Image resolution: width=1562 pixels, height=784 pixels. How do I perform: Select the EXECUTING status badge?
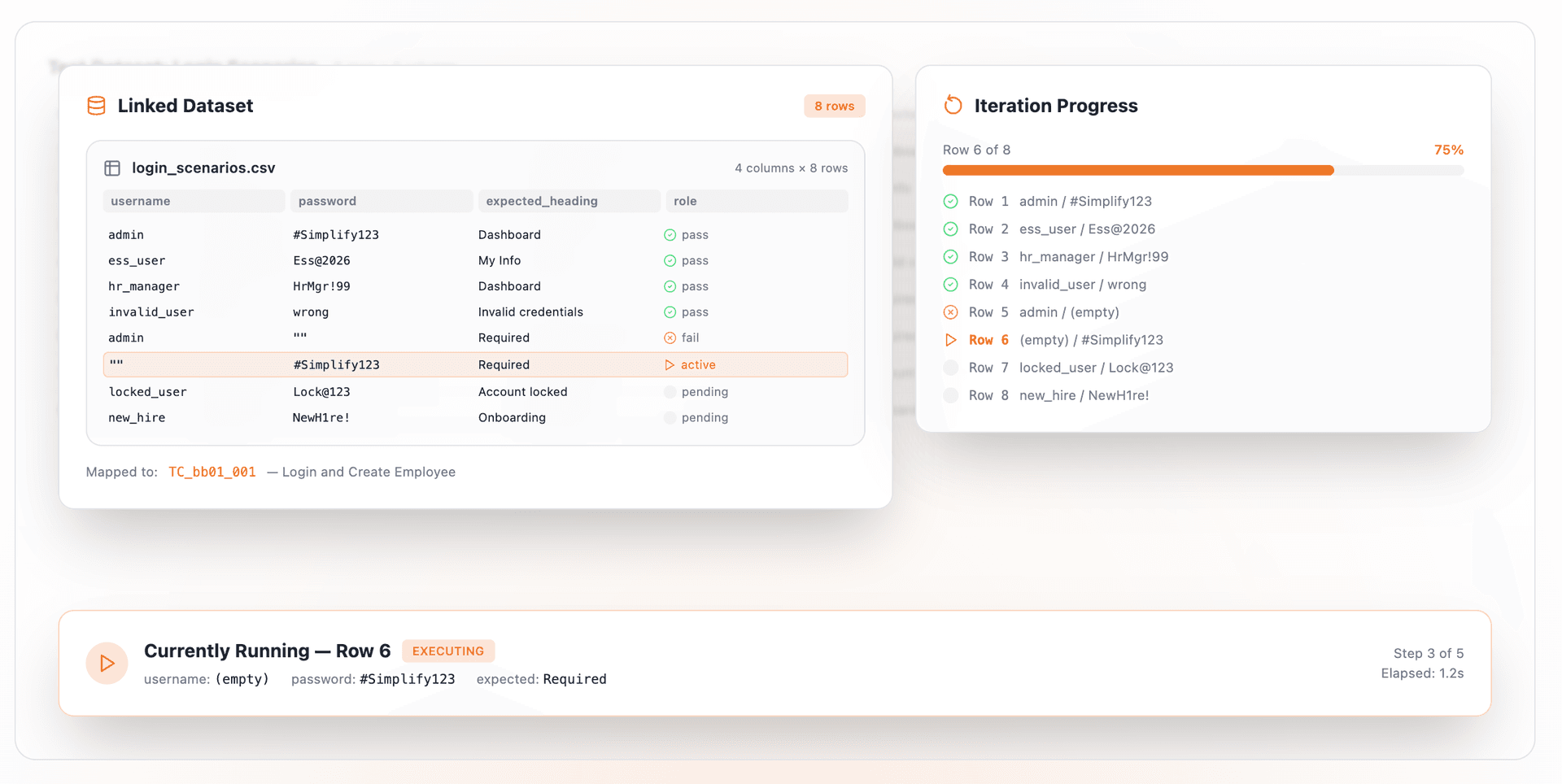448,651
